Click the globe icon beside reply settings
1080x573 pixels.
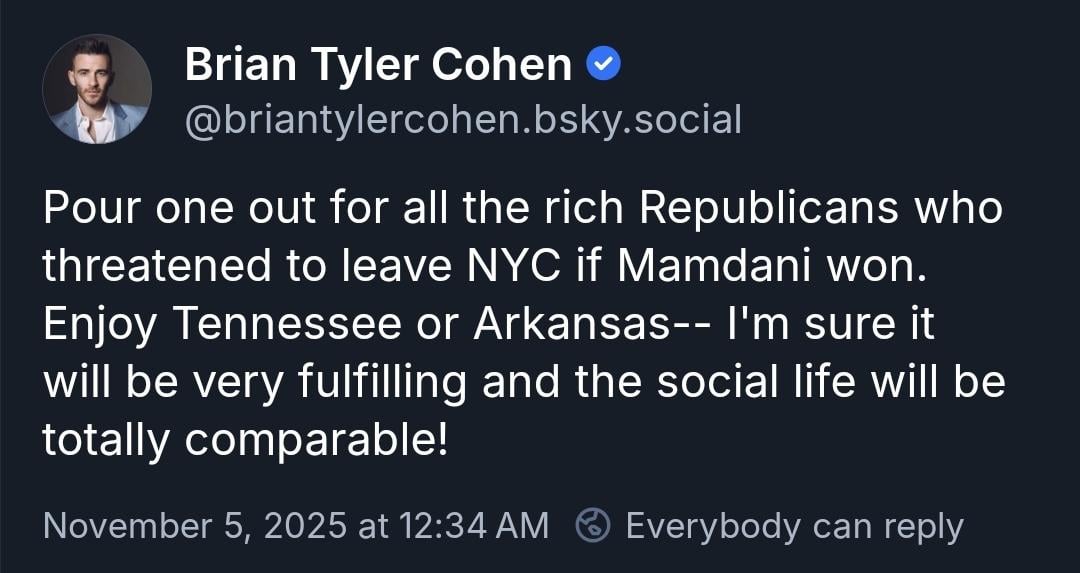point(594,525)
